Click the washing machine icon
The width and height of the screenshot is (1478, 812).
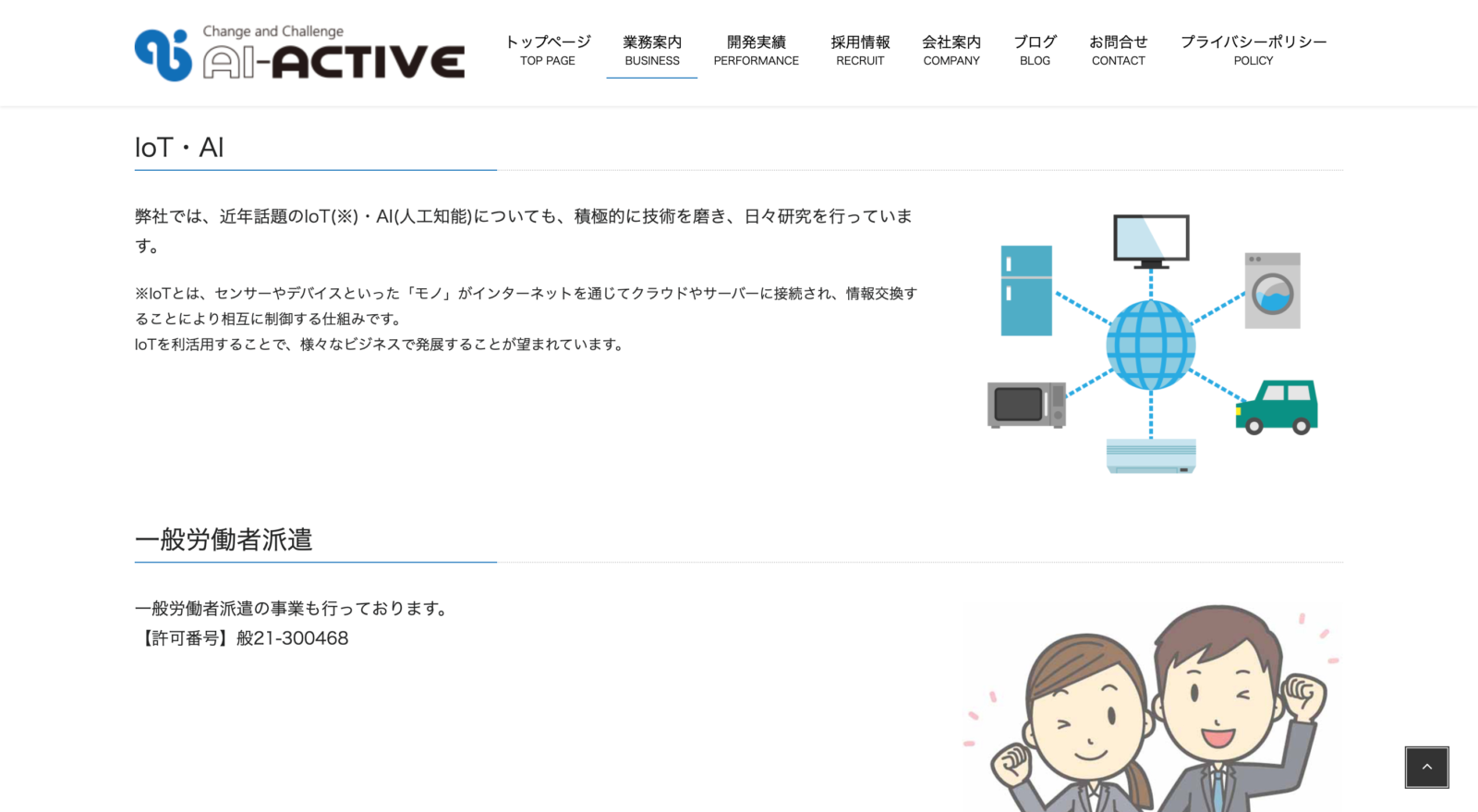point(1272,291)
